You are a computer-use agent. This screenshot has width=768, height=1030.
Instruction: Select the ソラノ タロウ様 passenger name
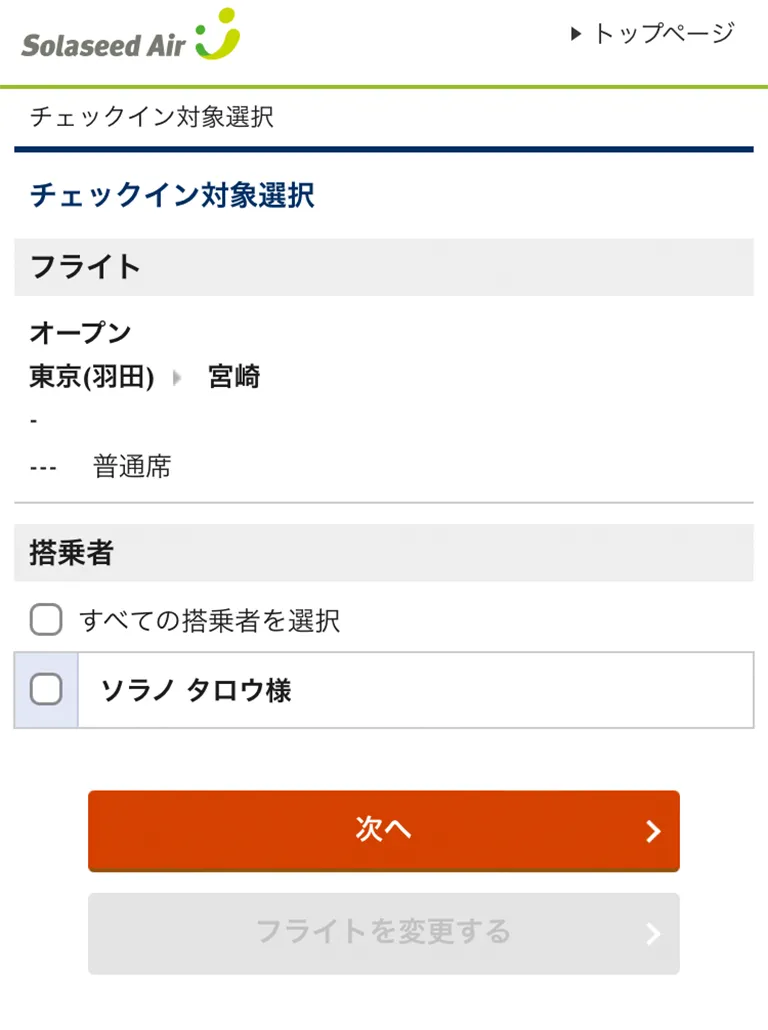[196, 690]
